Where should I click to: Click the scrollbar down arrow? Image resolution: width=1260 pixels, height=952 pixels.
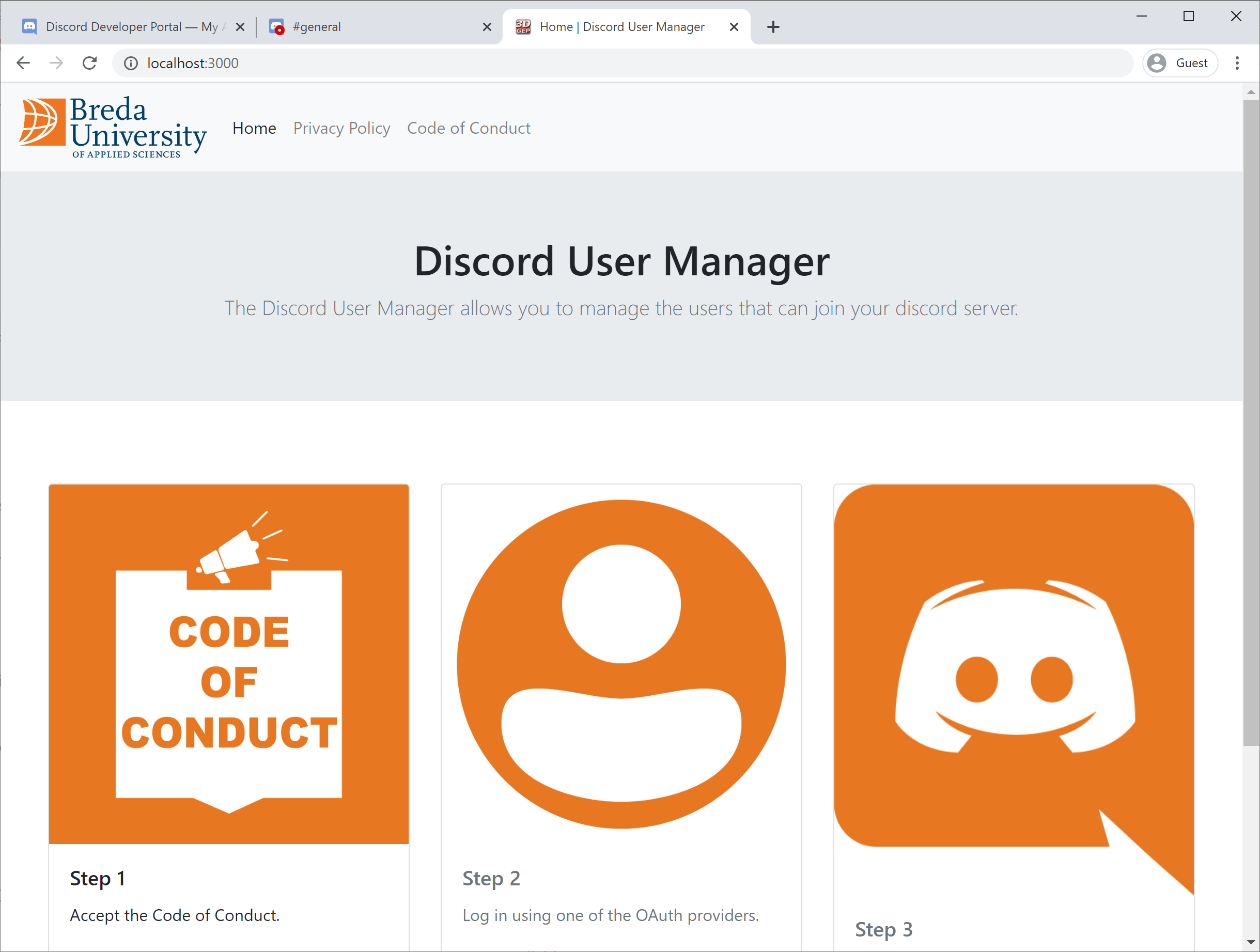point(1250,942)
